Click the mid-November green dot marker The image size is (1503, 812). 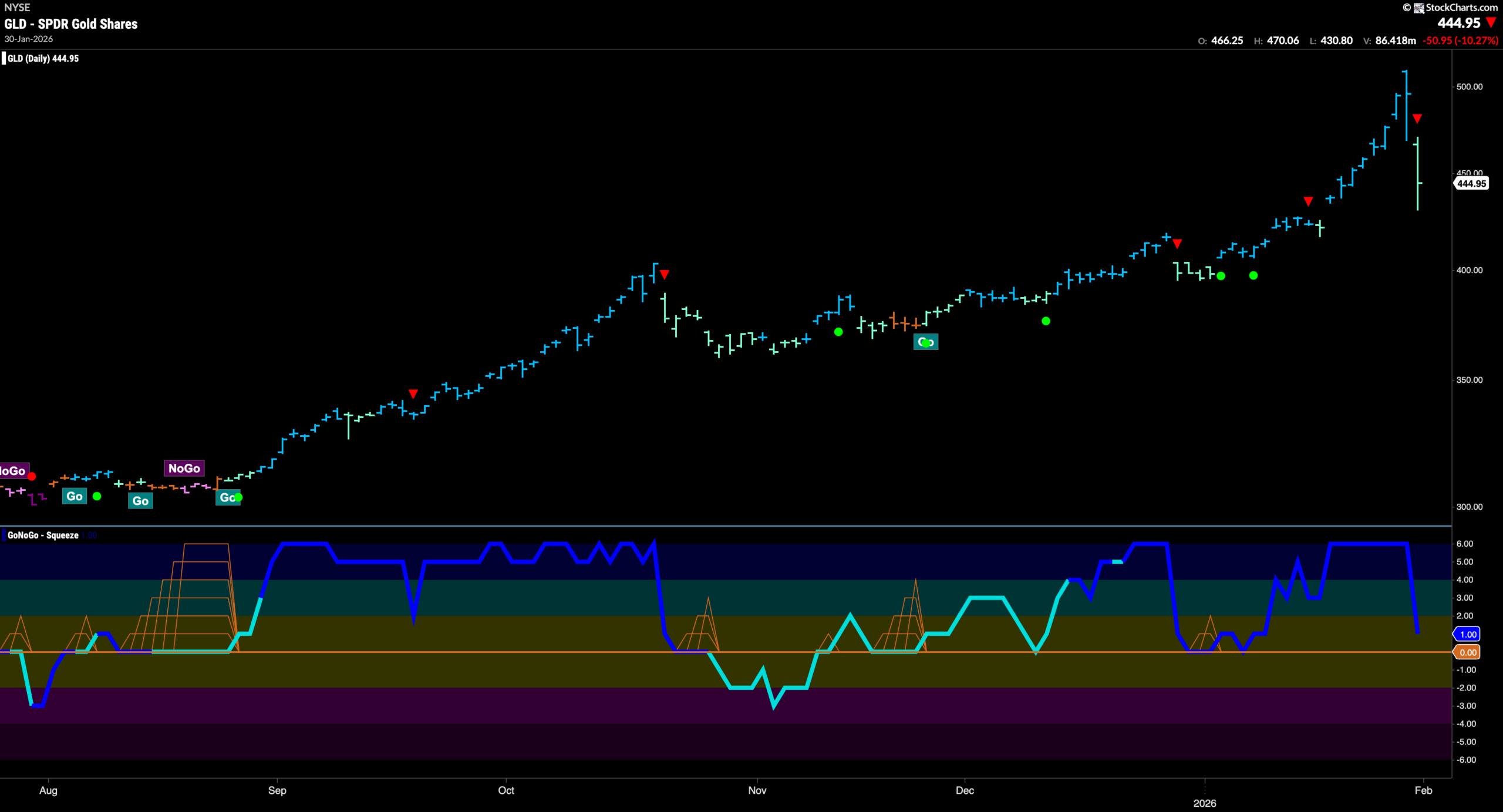838,332
